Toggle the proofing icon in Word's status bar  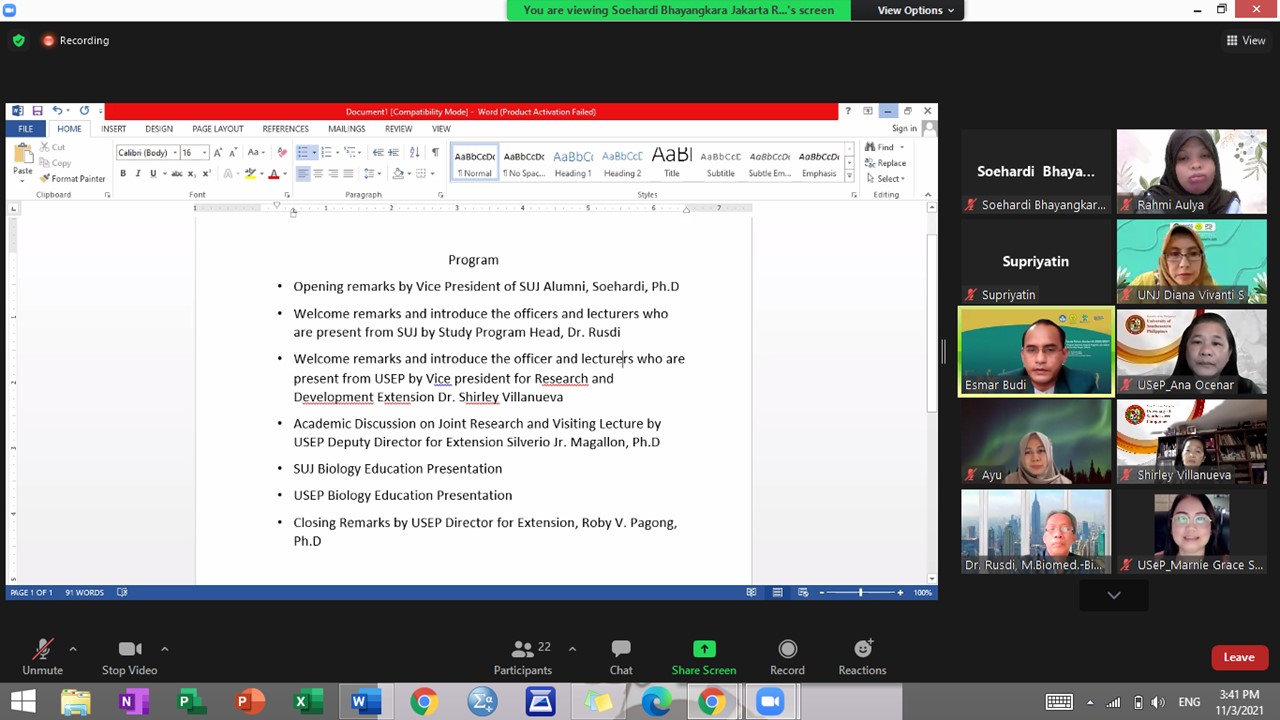click(x=122, y=592)
